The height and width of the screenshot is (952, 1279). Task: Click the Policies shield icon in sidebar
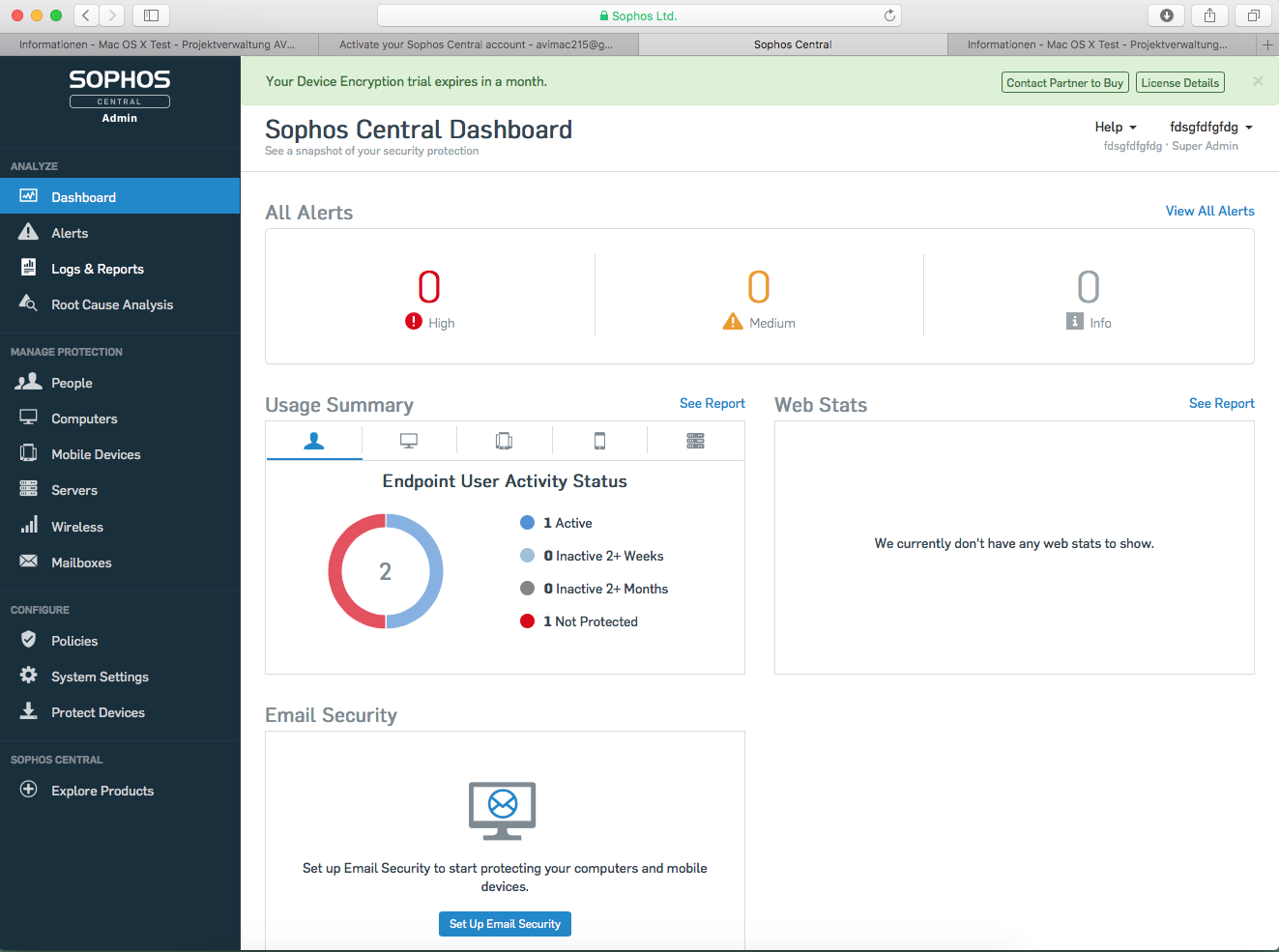click(x=29, y=641)
